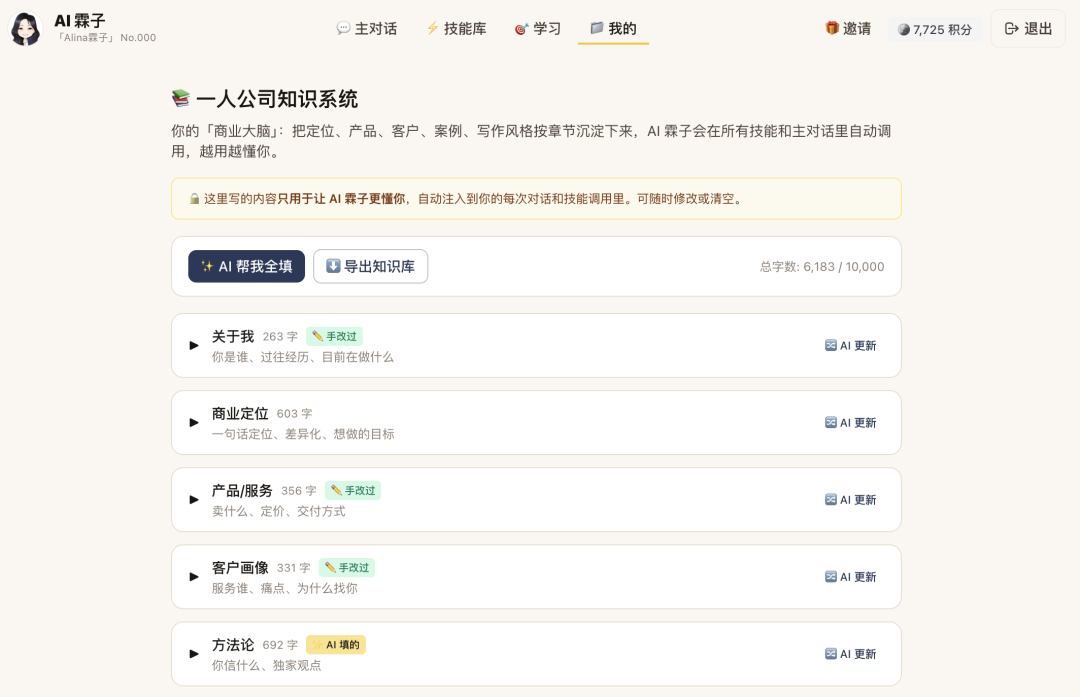Click the 263 字 word count
This screenshot has height=697, width=1080.
pos(280,337)
